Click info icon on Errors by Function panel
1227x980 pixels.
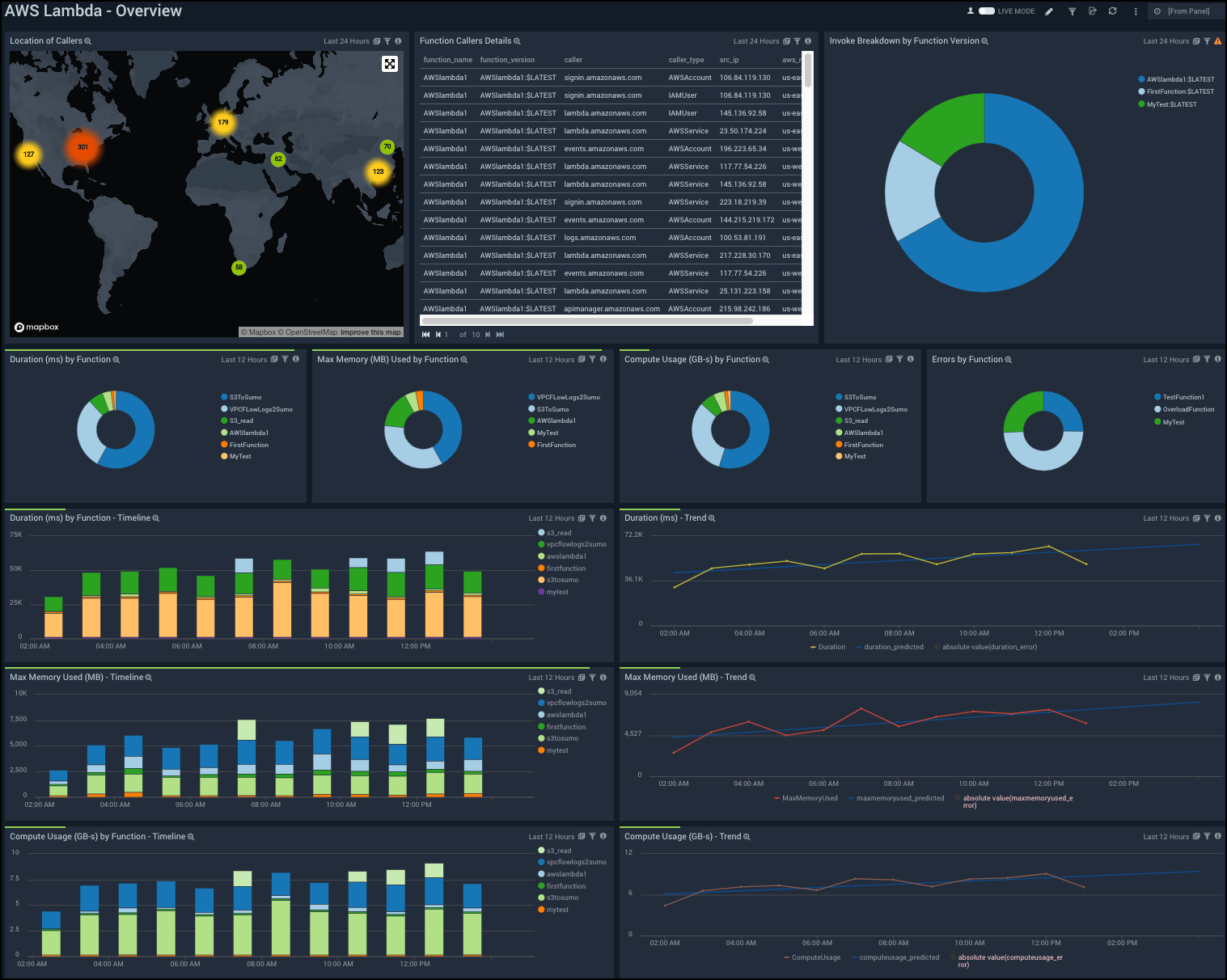[1217, 360]
